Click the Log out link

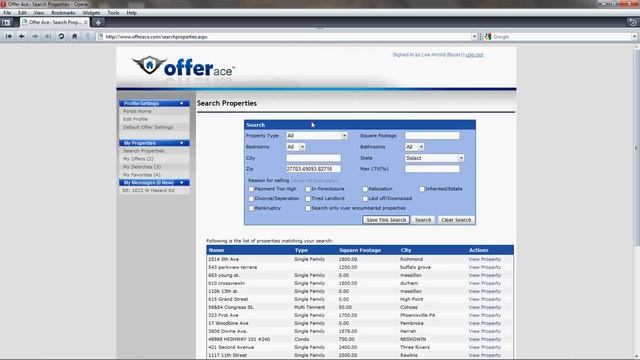tap(474, 55)
